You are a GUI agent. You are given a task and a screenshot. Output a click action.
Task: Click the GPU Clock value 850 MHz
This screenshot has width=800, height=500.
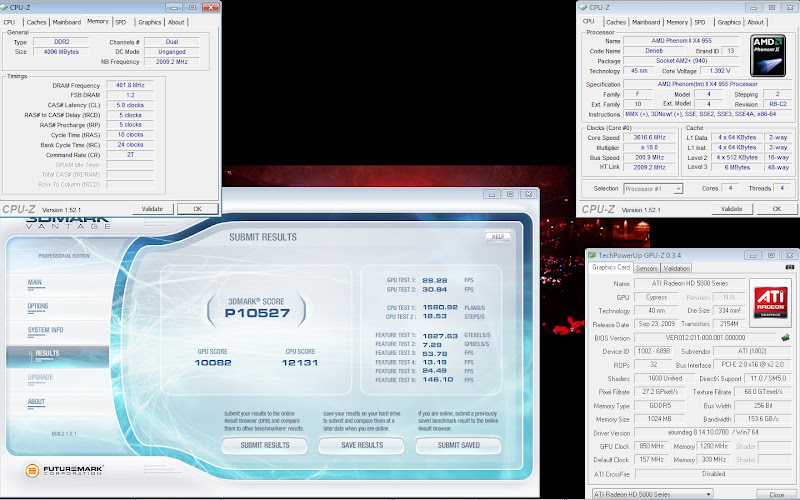point(652,446)
